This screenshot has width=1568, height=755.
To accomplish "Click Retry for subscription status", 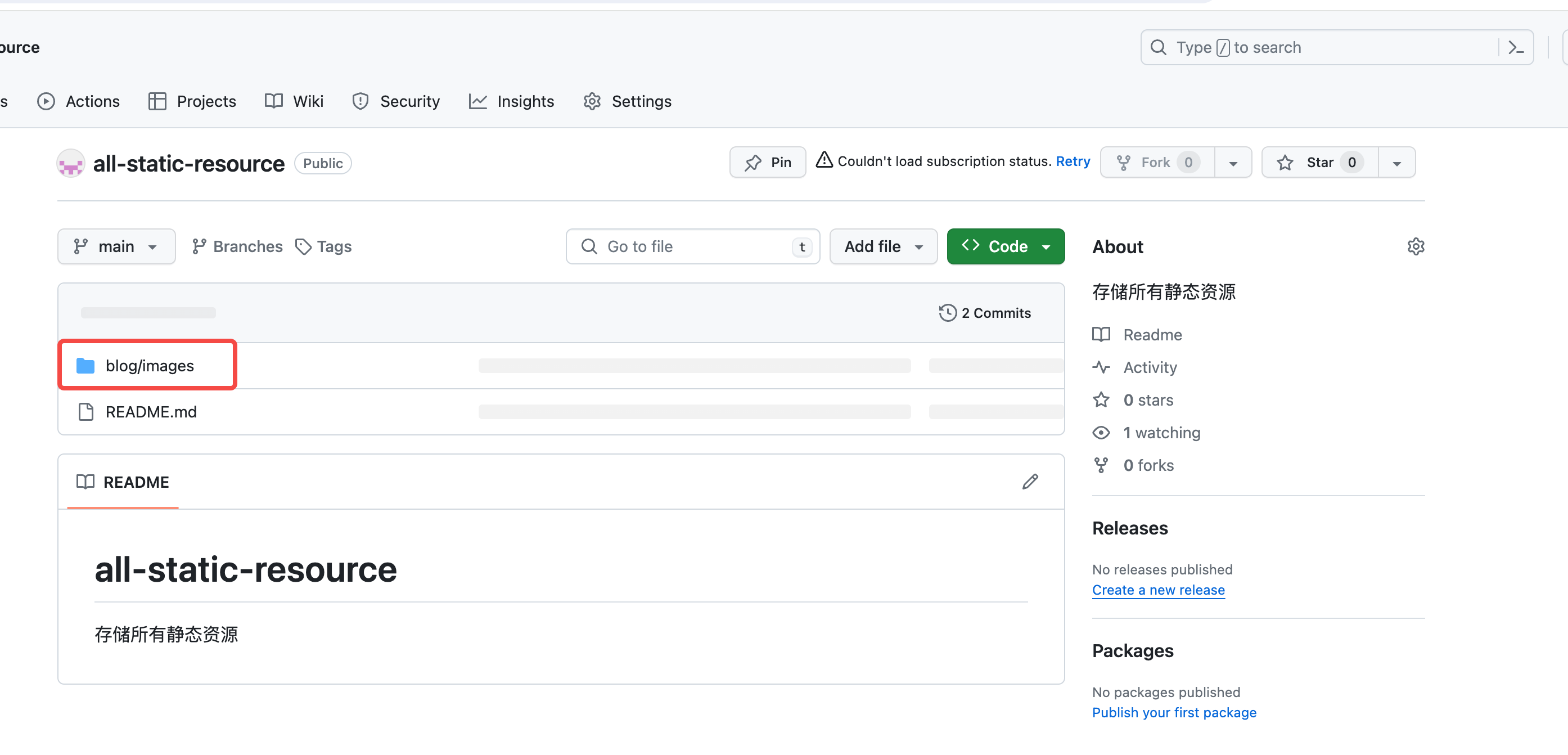I will [1073, 161].
